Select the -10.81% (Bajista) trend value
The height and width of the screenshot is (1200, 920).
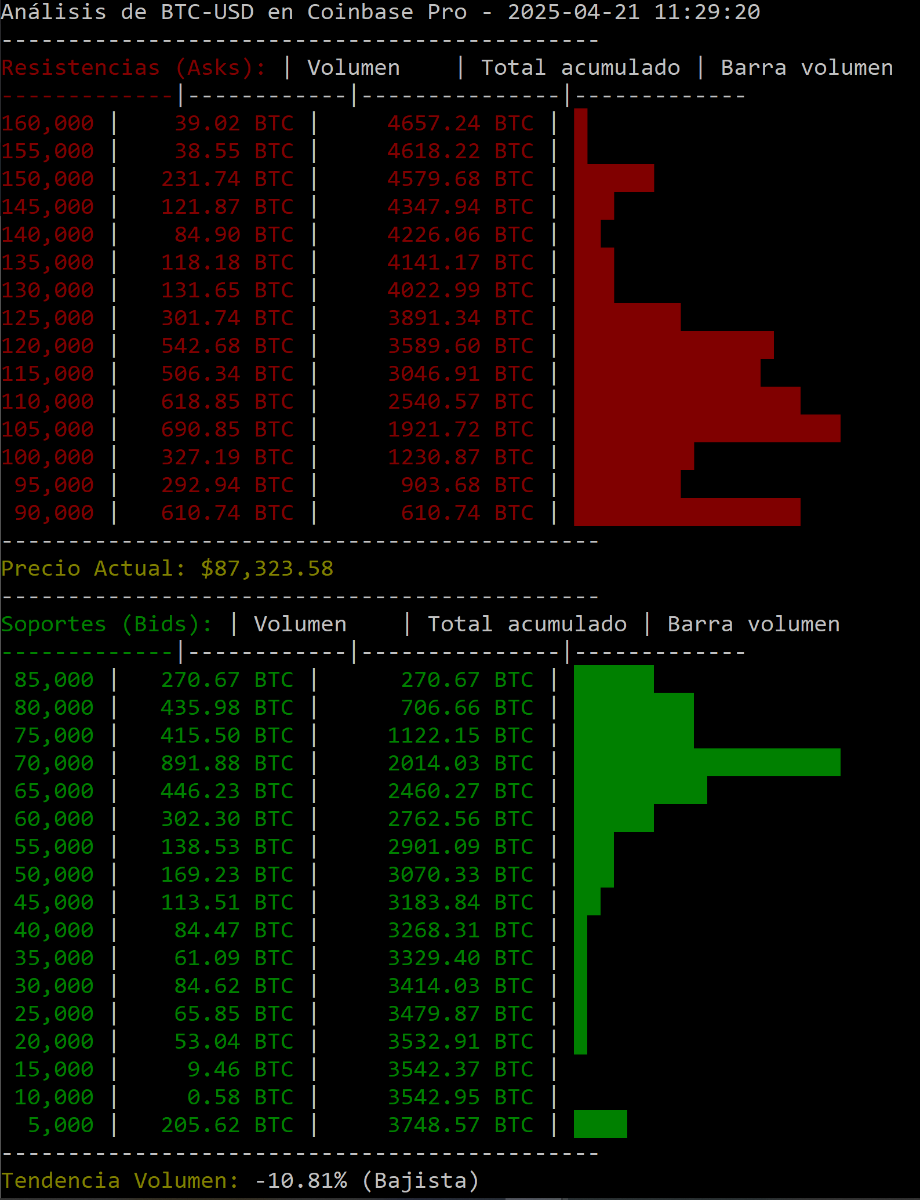pos(367,1180)
